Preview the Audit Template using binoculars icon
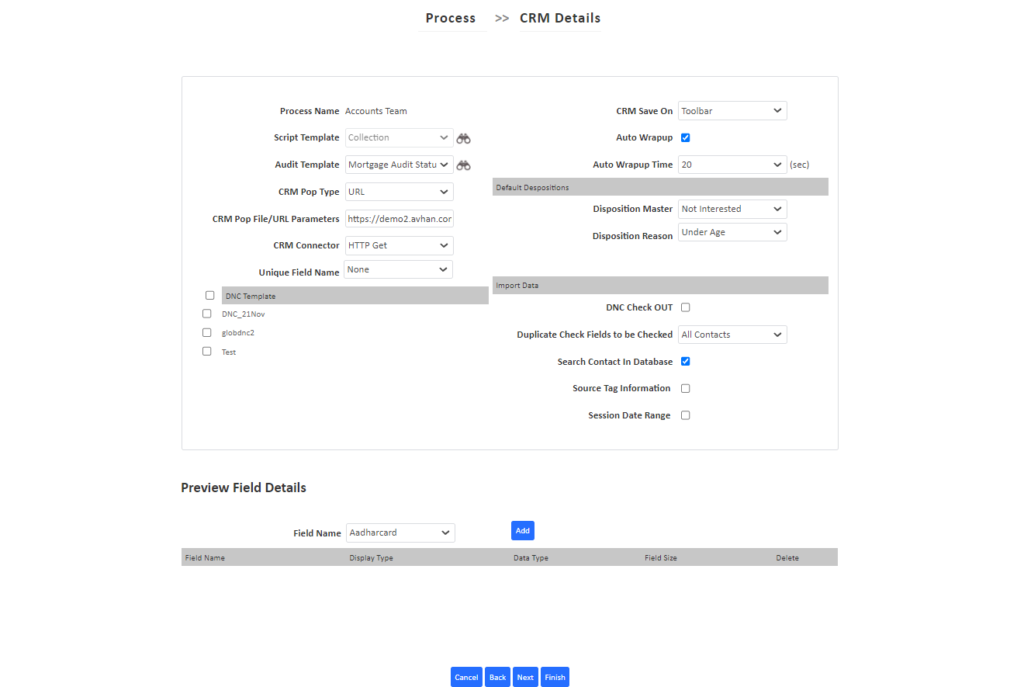Screen dimensions: 1024x687 463,165
